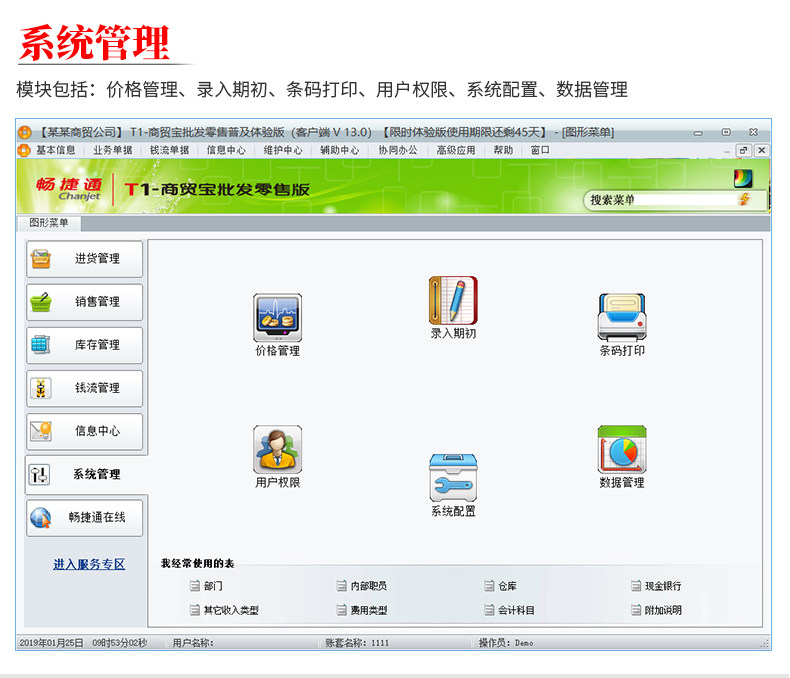Open the 系统配置 toolbox icon
The height and width of the screenshot is (678, 790).
[x=453, y=478]
